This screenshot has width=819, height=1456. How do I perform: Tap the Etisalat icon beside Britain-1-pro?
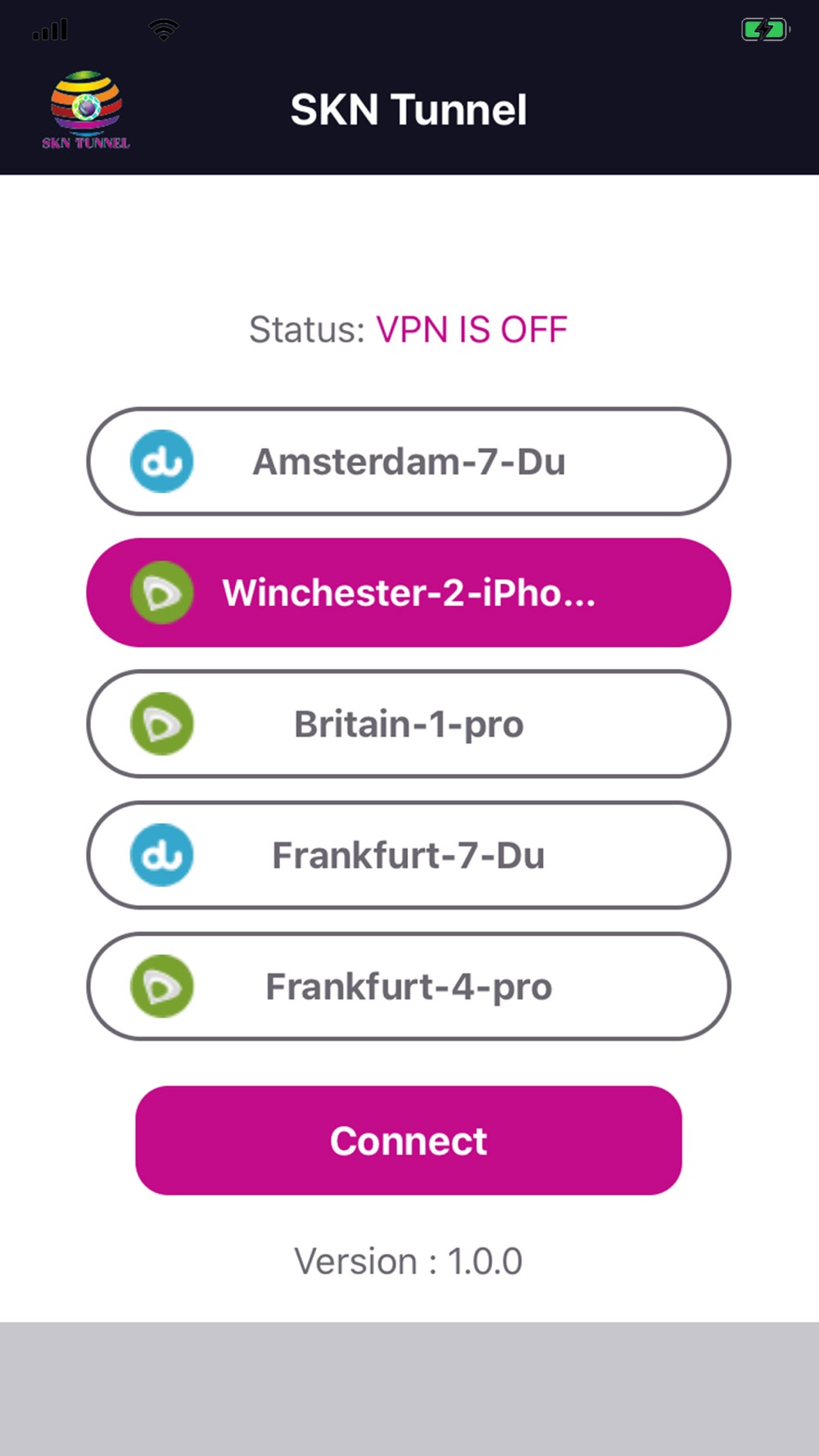[x=162, y=724]
